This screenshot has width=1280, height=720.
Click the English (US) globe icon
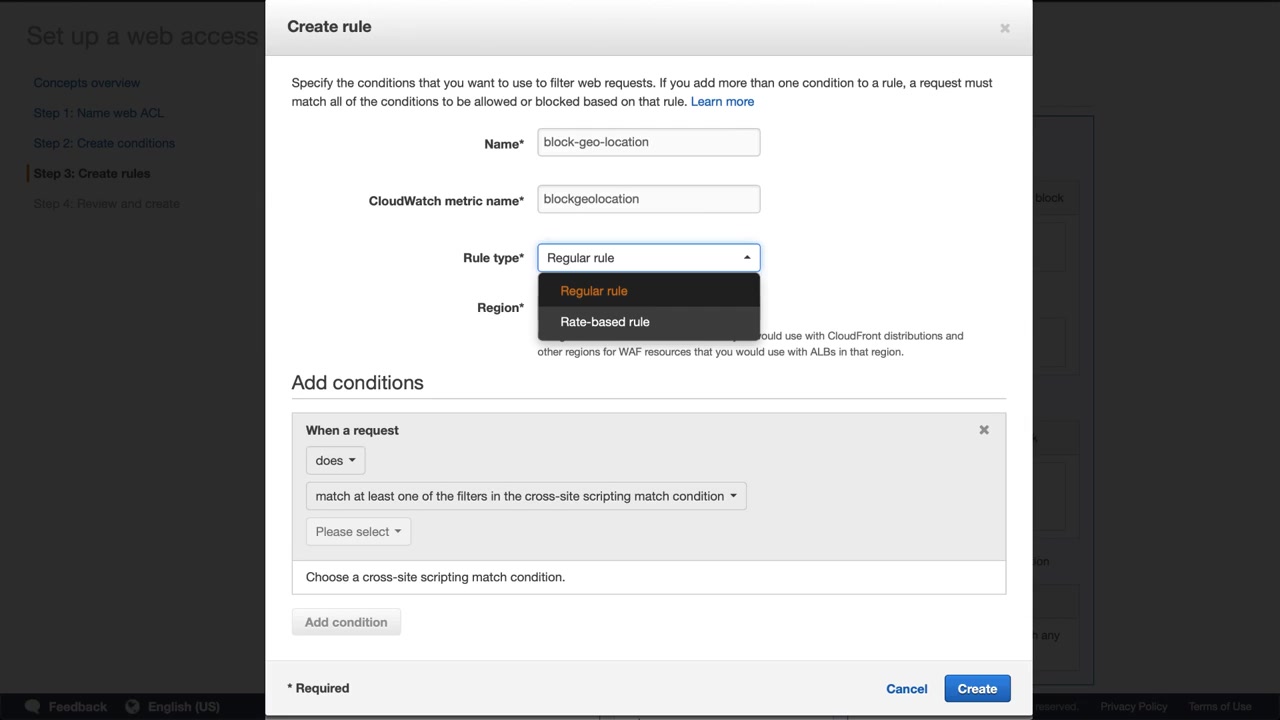(x=133, y=706)
